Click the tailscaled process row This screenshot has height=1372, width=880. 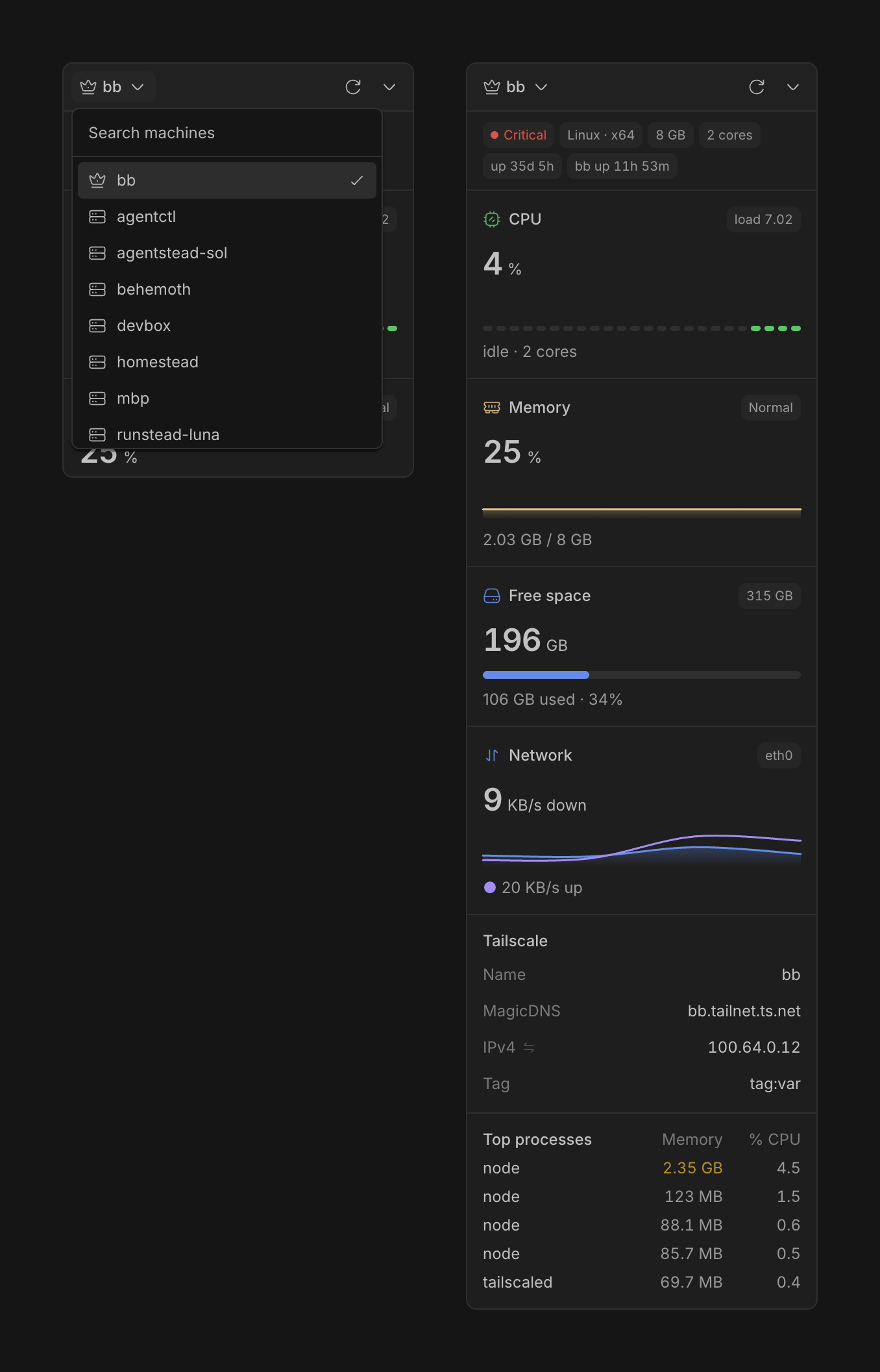click(x=642, y=1282)
